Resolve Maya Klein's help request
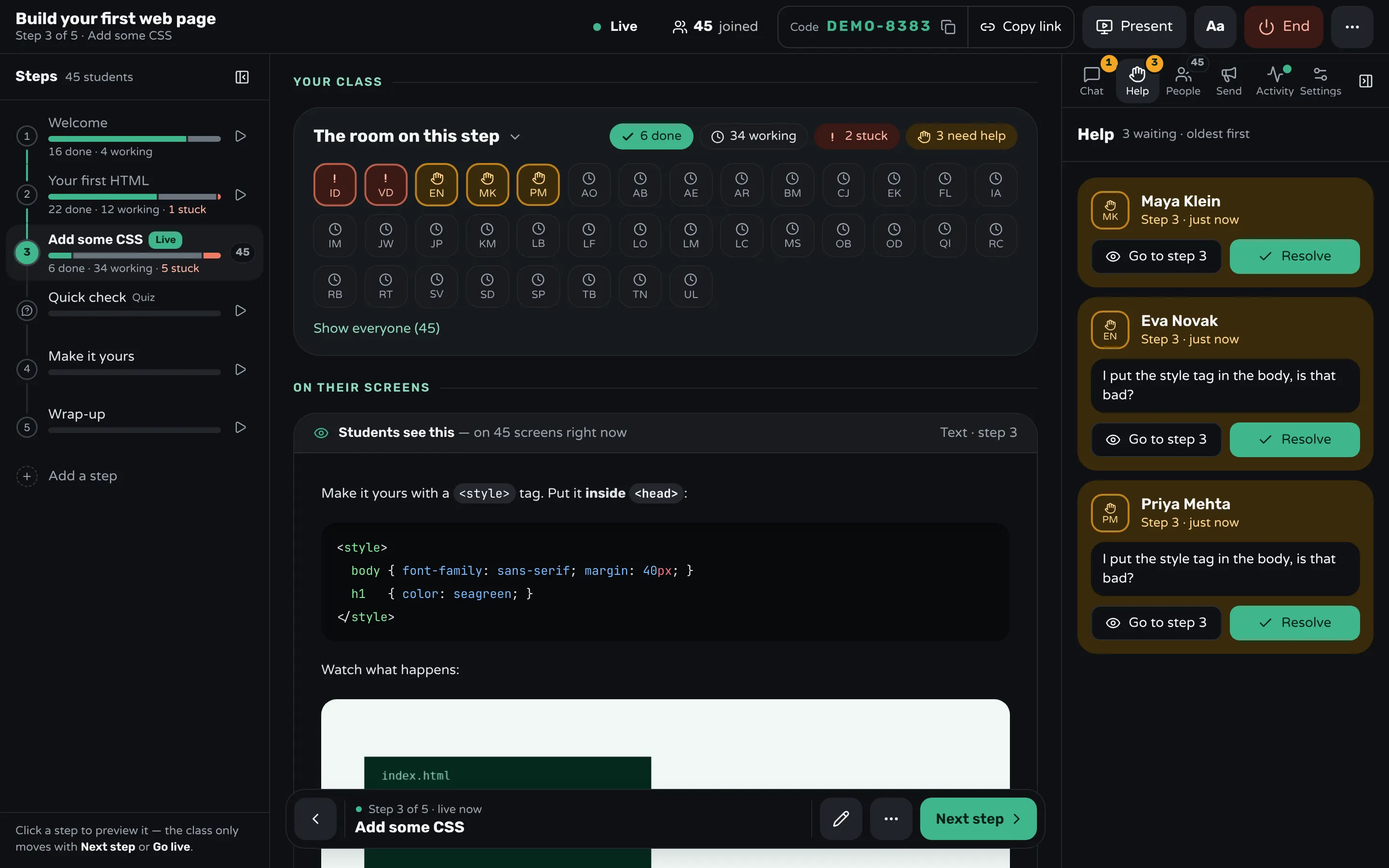This screenshot has width=1389, height=868. pyautogui.click(x=1294, y=256)
